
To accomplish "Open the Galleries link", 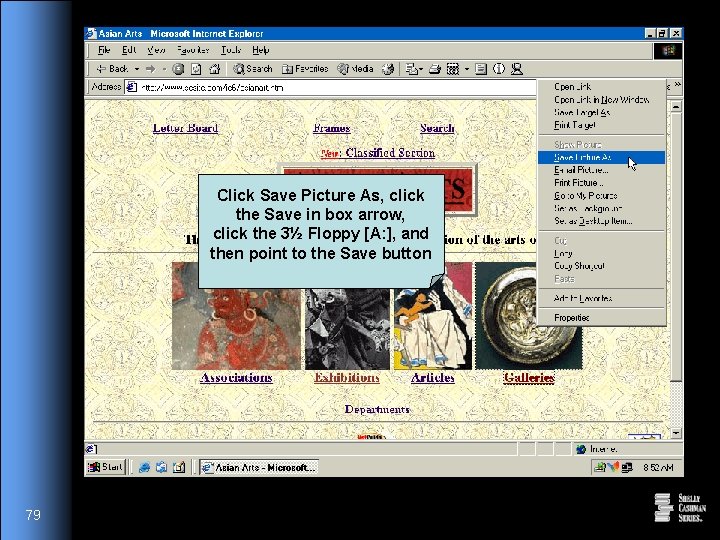I will pyautogui.click(x=529, y=377).
